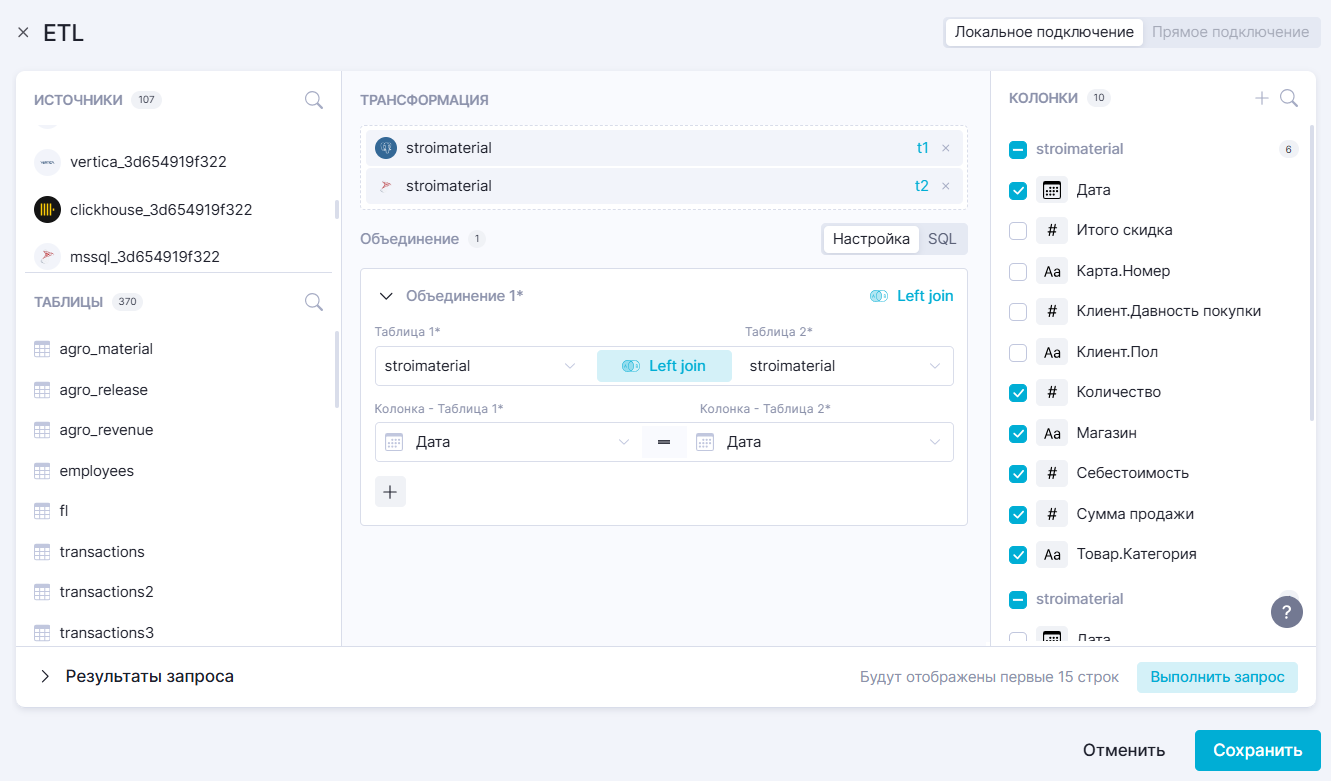
Task: Select clickhouse_3d654919f322 source icon
Action: click(x=47, y=210)
